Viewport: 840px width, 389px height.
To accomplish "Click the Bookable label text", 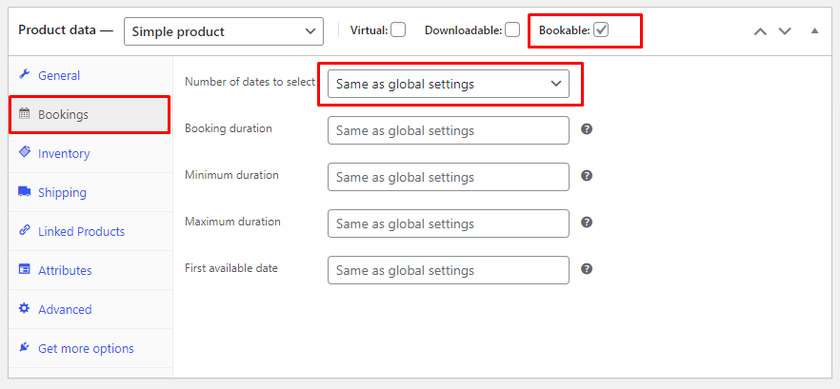I will (565, 31).
